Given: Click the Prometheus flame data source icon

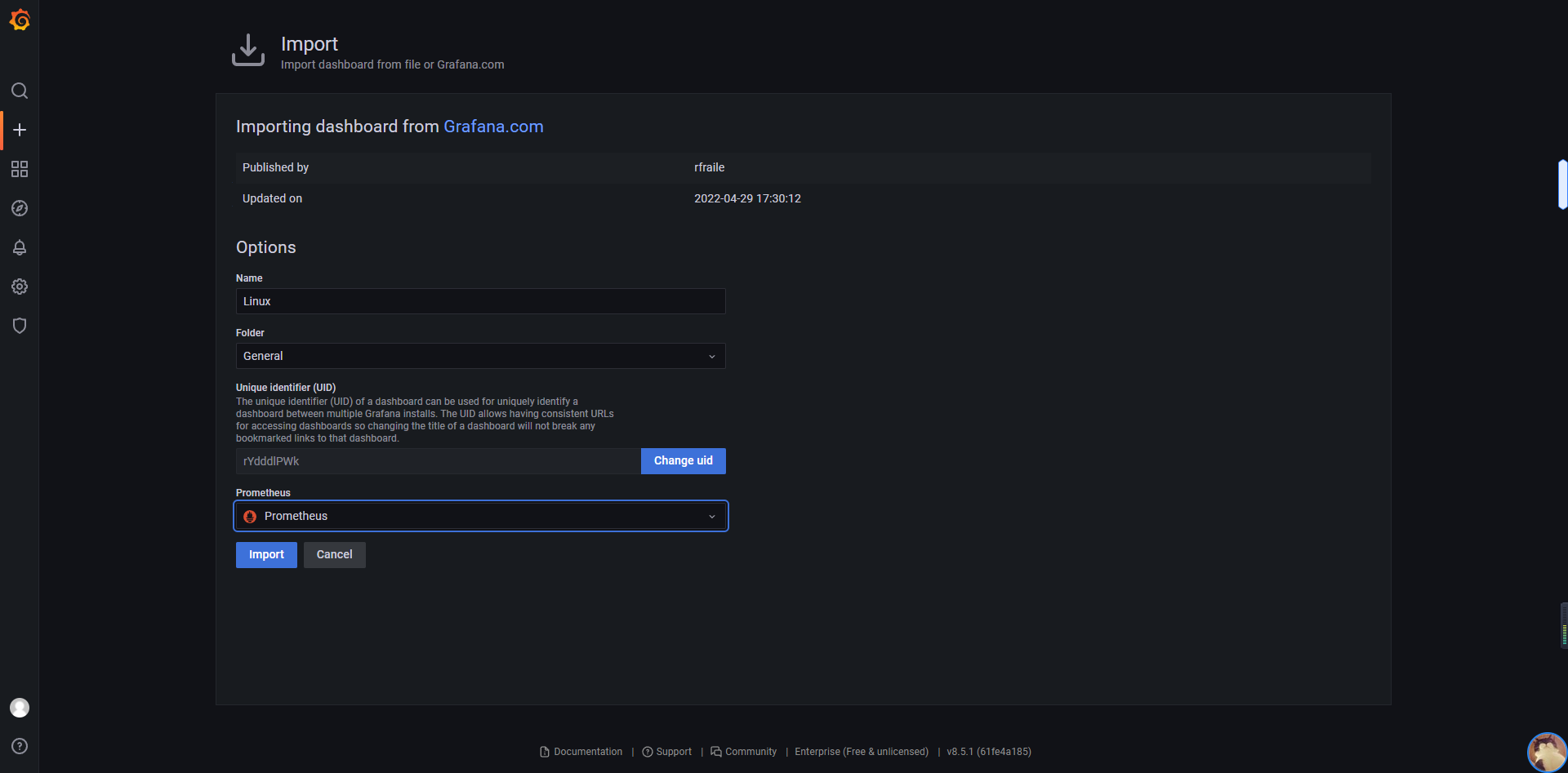Looking at the screenshot, I should pyautogui.click(x=250, y=517).
